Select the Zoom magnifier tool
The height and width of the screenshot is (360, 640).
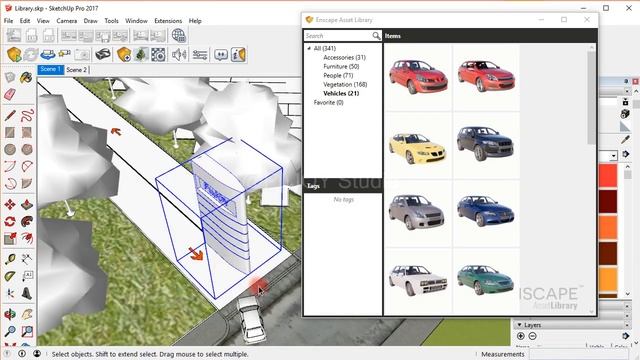[x=10, y=331]
